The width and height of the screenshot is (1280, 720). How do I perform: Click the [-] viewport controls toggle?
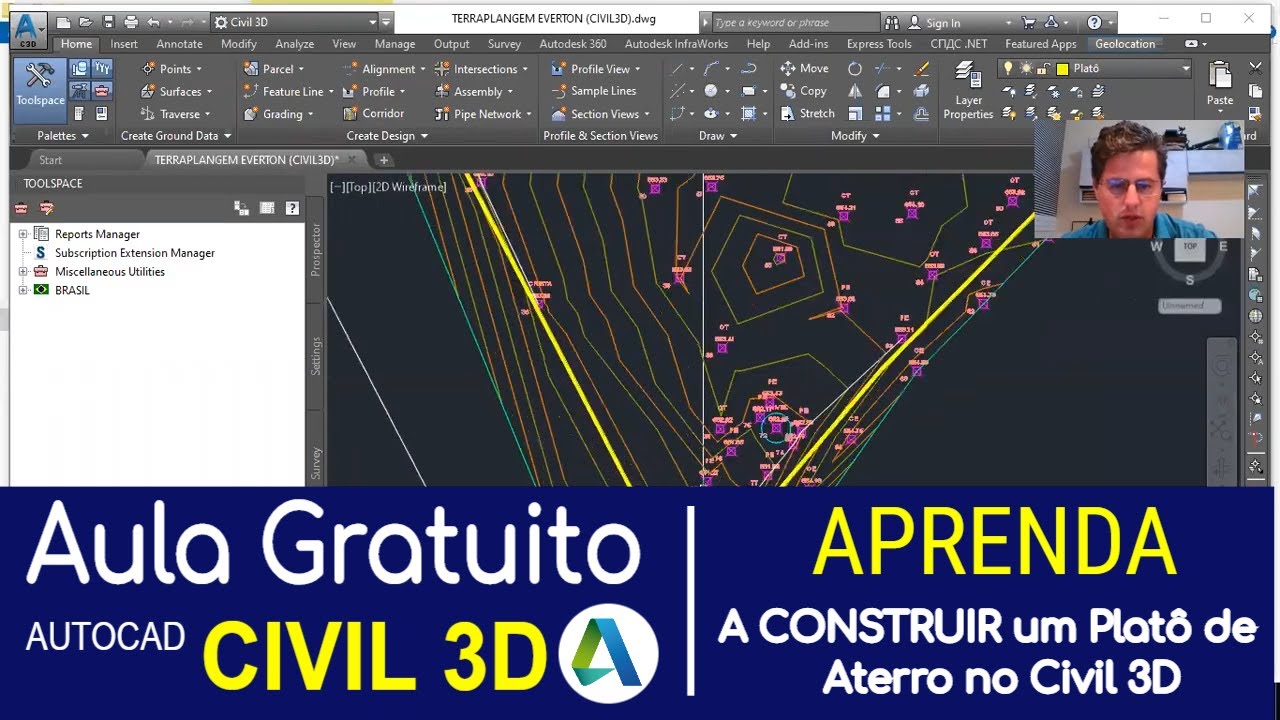pos(337,187)
